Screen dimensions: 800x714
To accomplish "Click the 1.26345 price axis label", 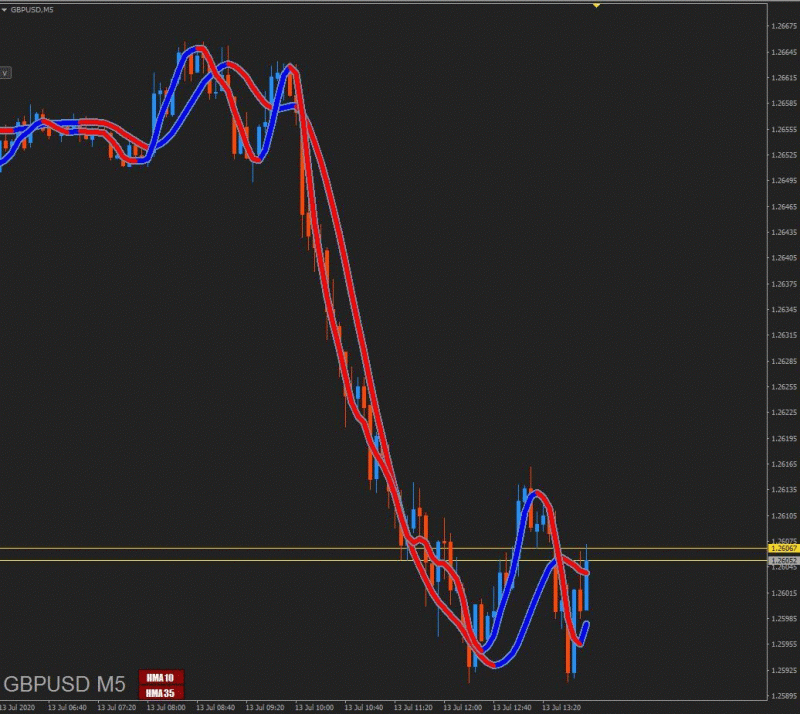I will pos(784,309).
